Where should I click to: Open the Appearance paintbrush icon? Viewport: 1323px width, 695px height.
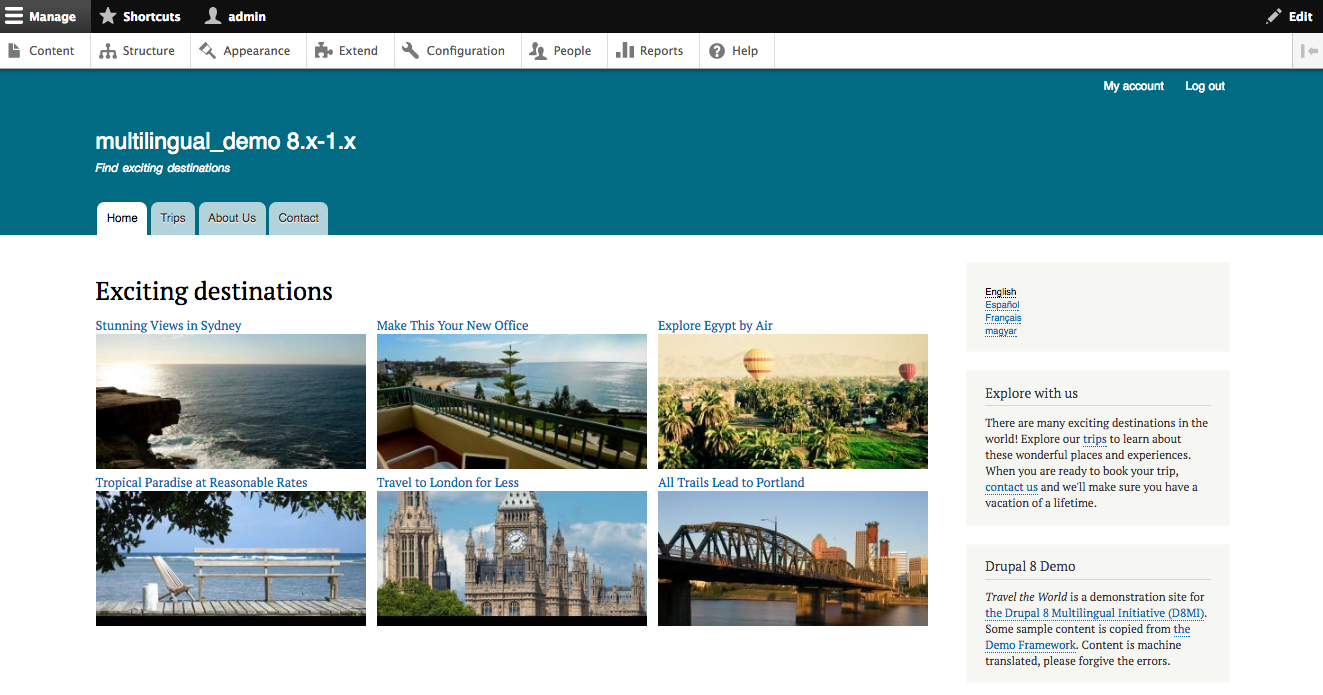208,51
